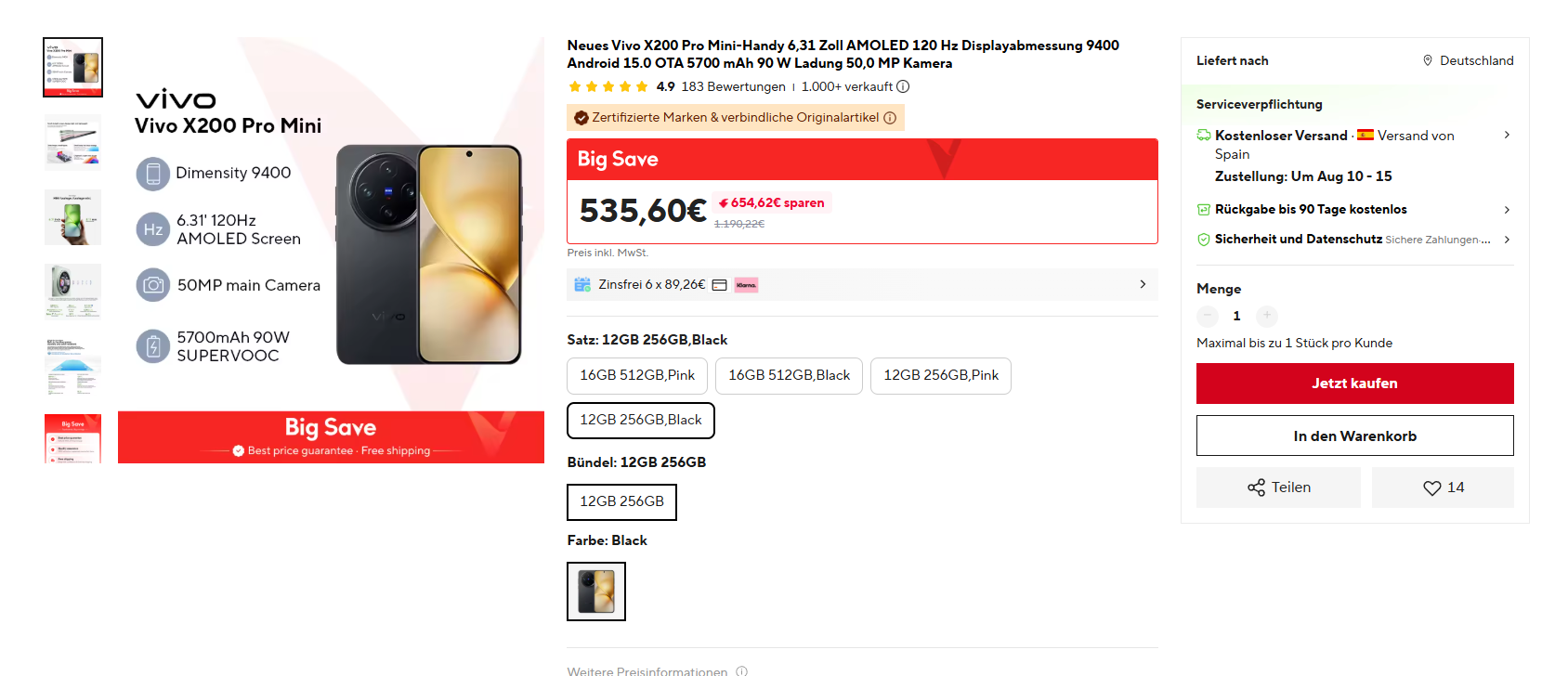This screenshot has width=1568, height=676.
Task: Click the heart wishlist icon showing 14
Action: point(1432,487)
